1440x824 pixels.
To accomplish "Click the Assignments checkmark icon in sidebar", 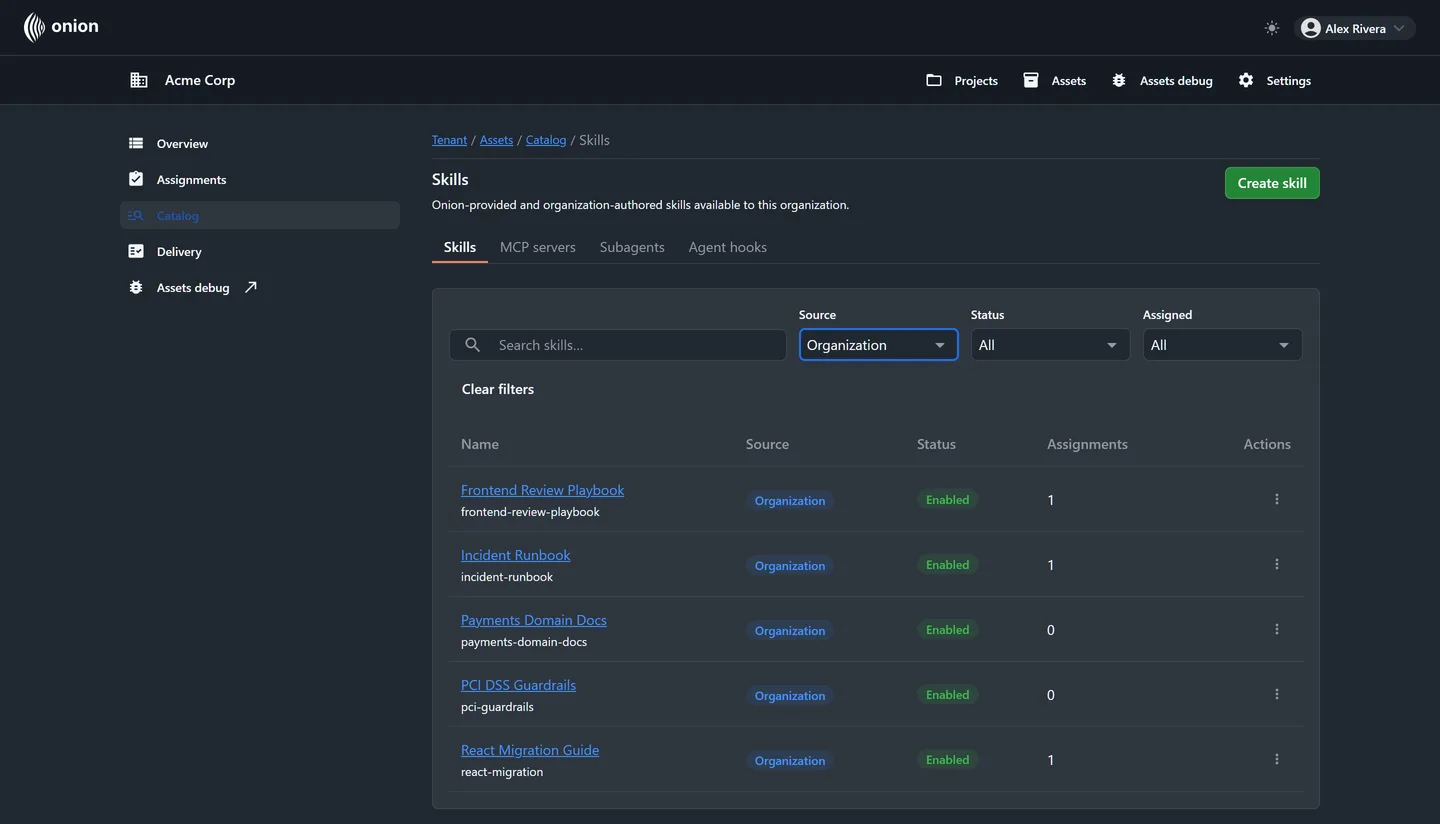I will pyautogui.click(x=136, y=179).
